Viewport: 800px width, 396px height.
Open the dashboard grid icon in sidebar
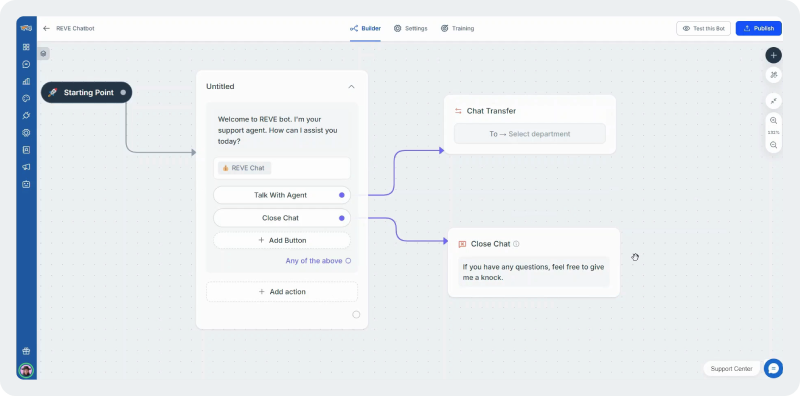26,47
